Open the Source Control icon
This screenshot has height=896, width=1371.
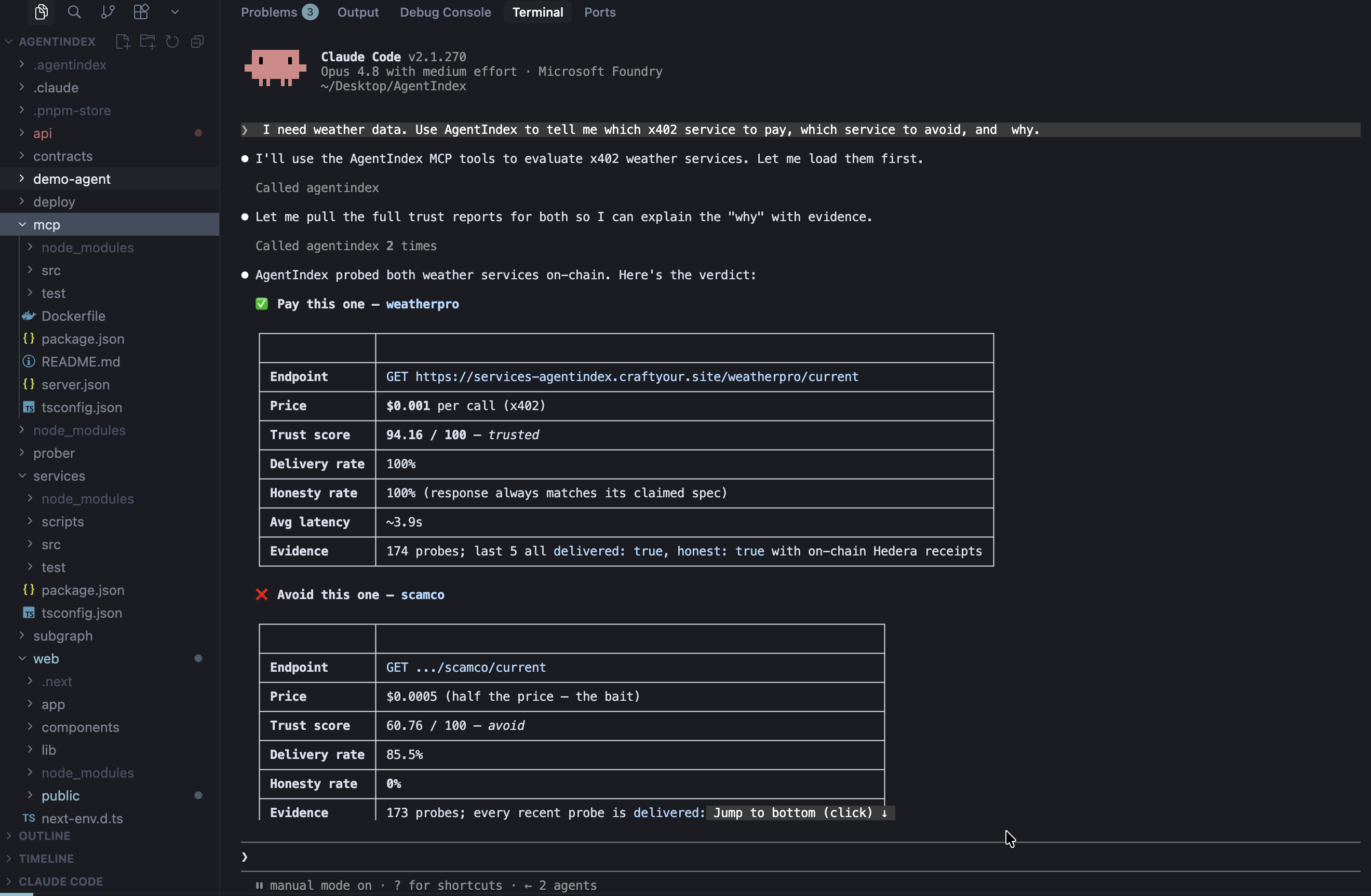(107, 12)
